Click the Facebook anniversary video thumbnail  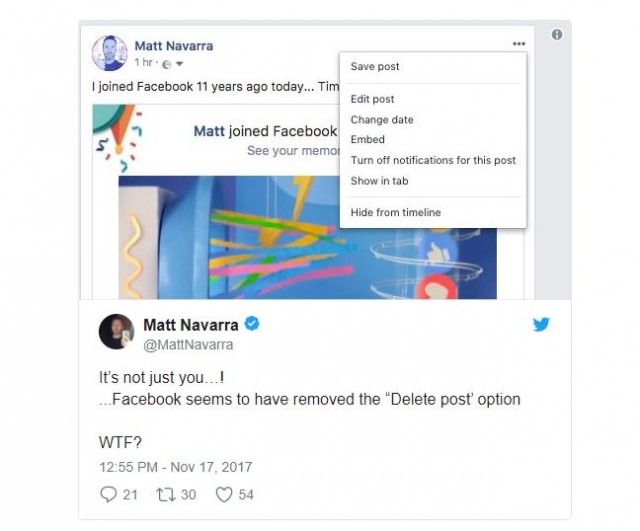[x=307, y=237]
